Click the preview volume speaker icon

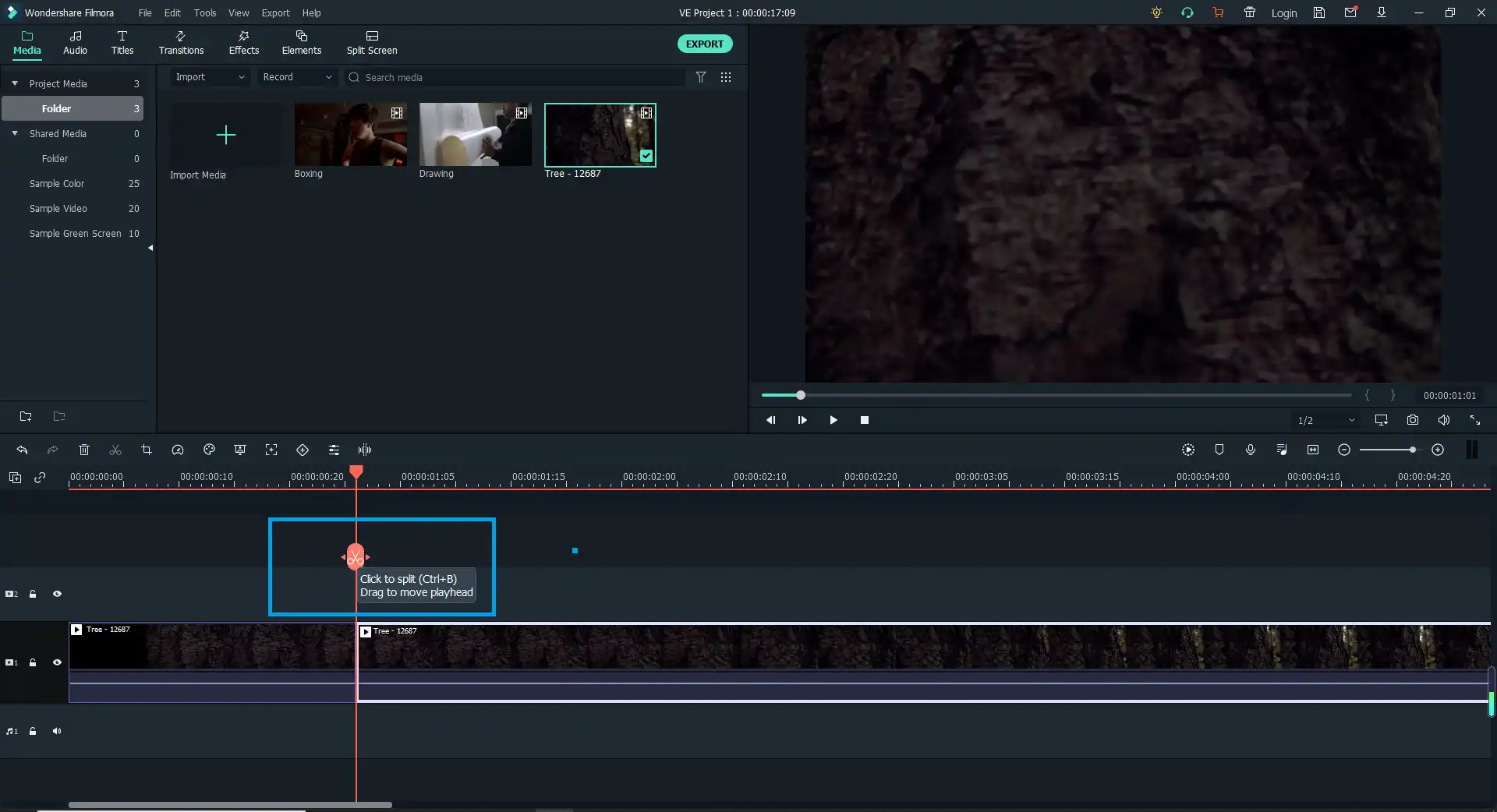[x=1444, y=420]
